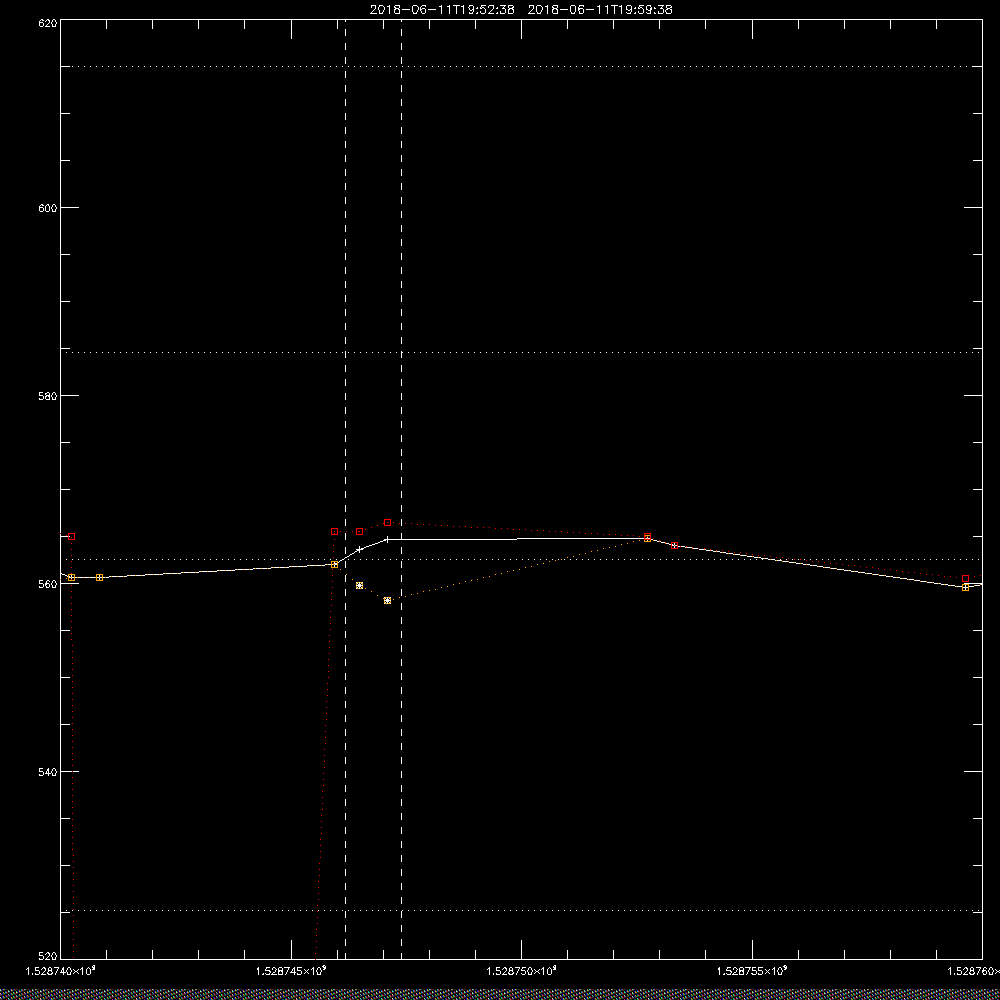The image size is (1000, 1000).
Task: Select the orange square at the far right end
Action: pyautogui.click(x=966, y=587)
